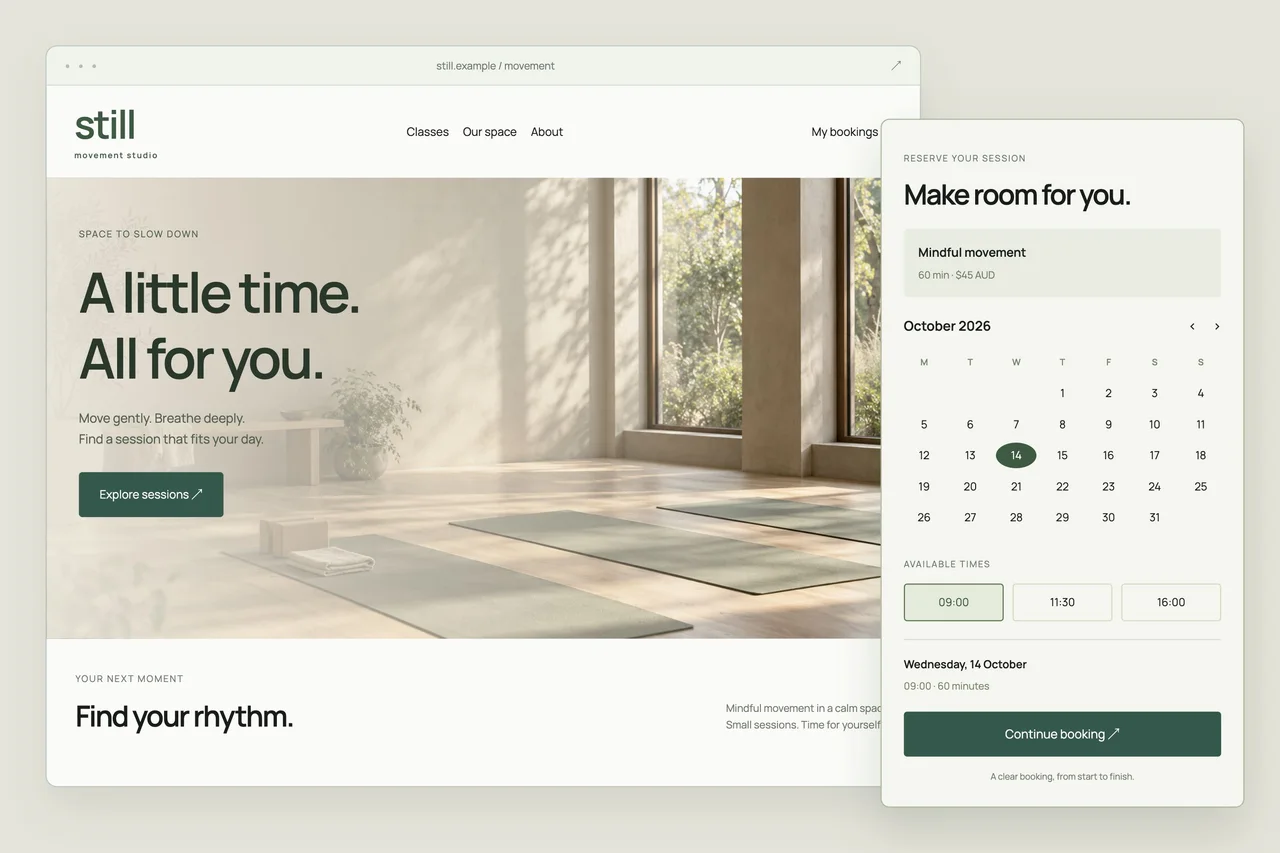Click the October 2026 month label
The width and height of the screenshot is (1280, 853).
coord(947,326)
